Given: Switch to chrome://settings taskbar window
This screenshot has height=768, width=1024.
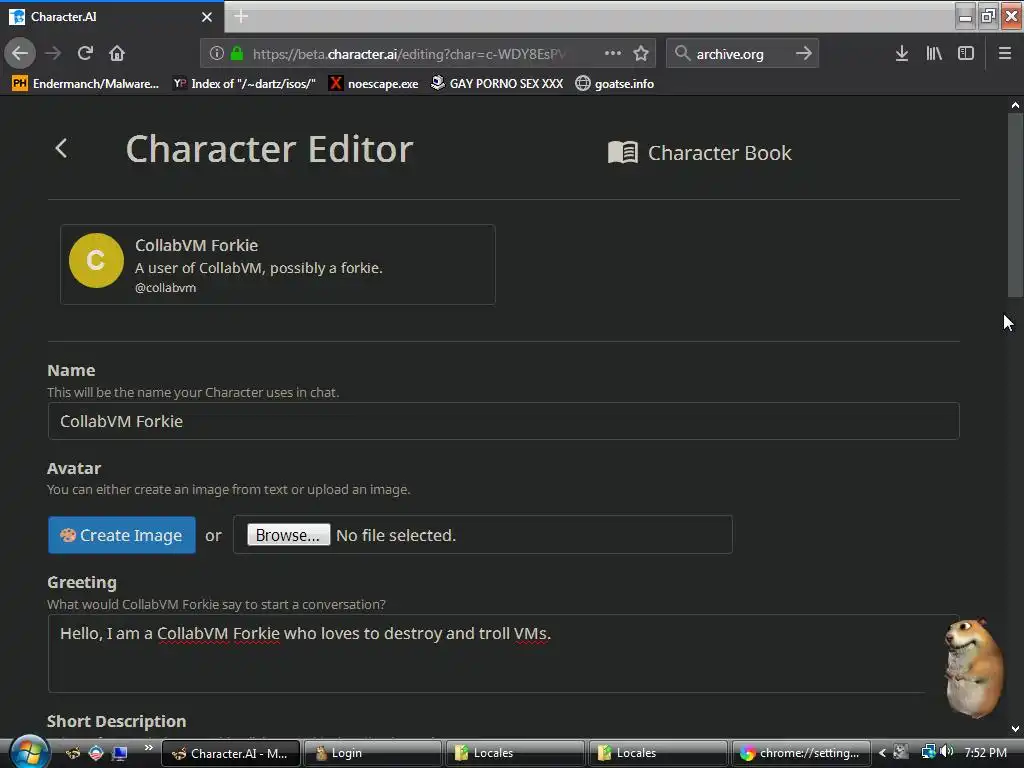Looking at the screenshot, I should click(801, 753).
